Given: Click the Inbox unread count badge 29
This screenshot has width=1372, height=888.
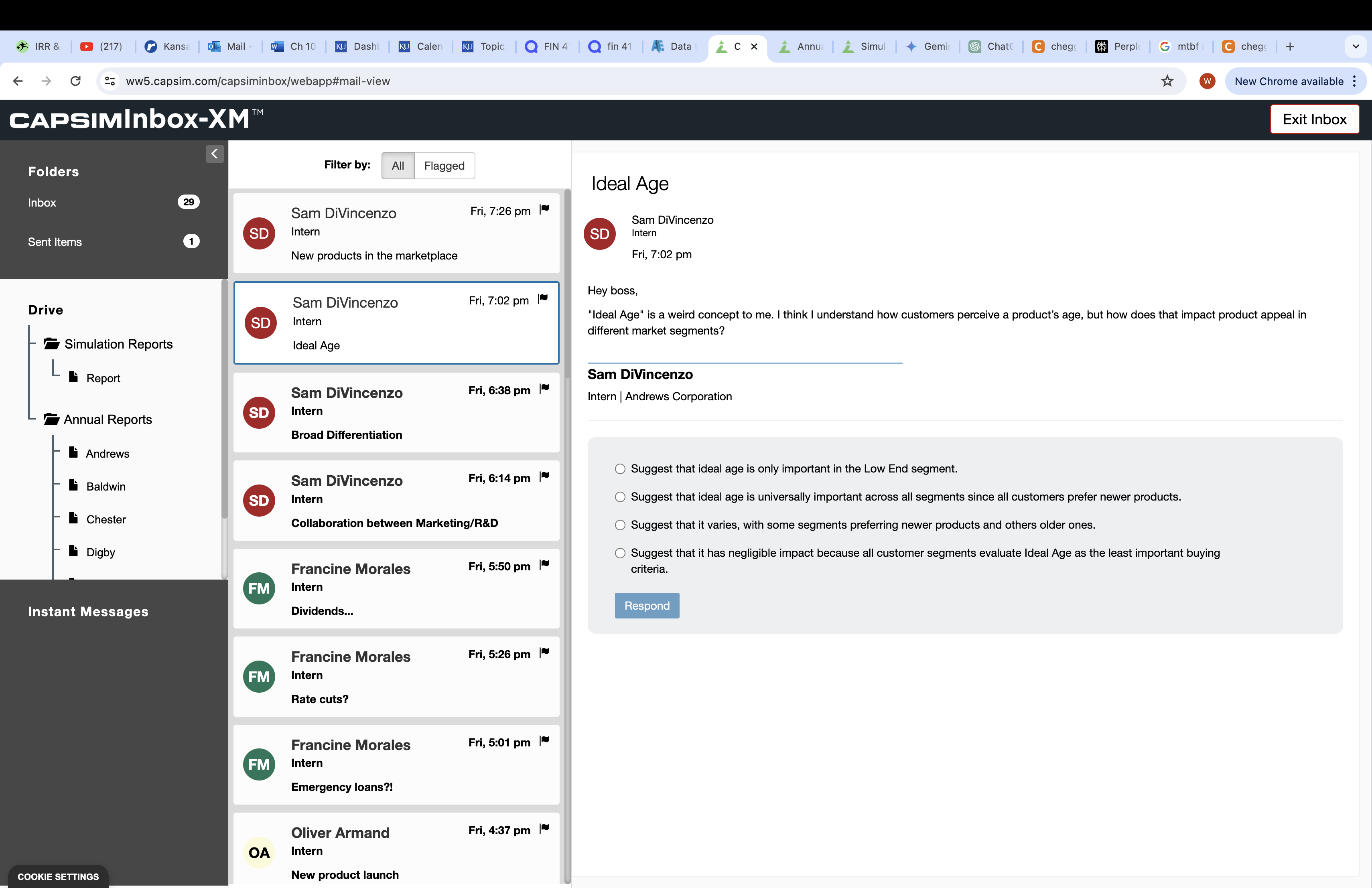Looking at the screenshot, I should pyautogui.click(x=189, y=202).
